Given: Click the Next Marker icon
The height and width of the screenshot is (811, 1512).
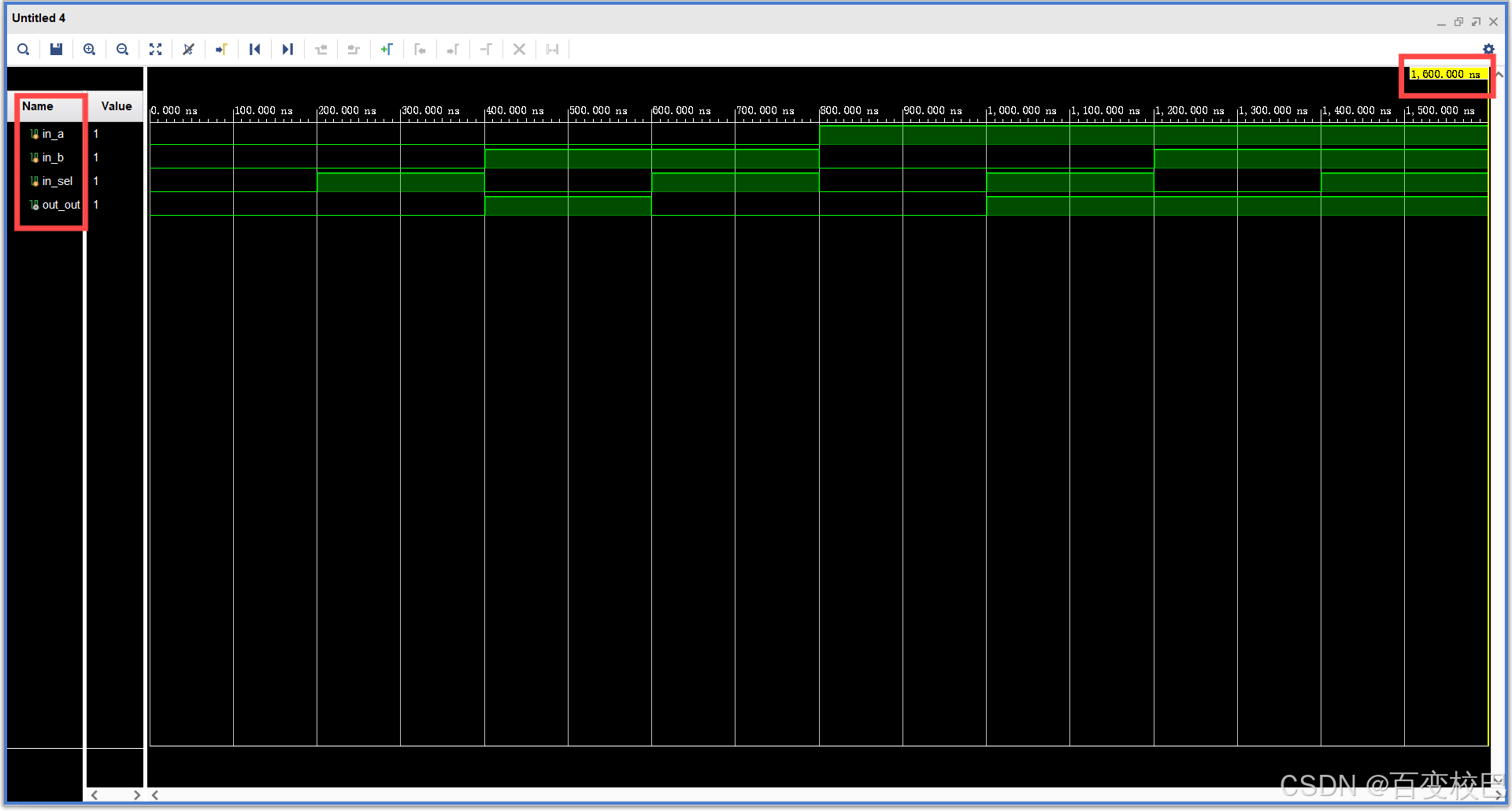Looking at the screenshot, I should (x=453, y=50).
